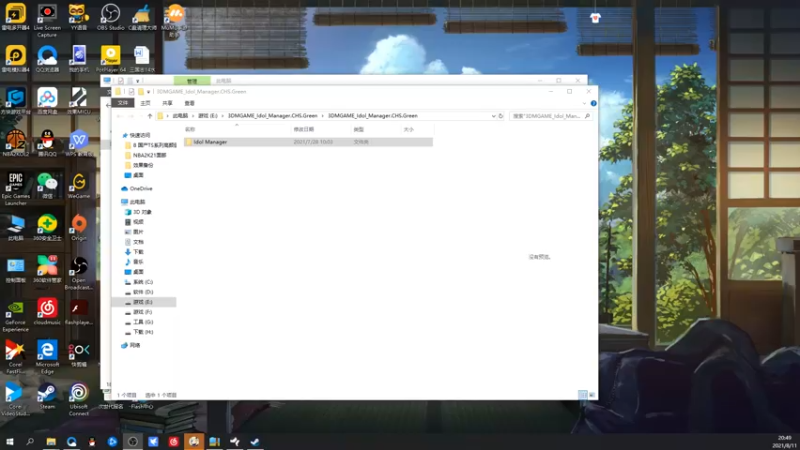This screenshot has height=450, width=800.
Task: Select 网络 in the navigation pane
Action: [135, 345]
